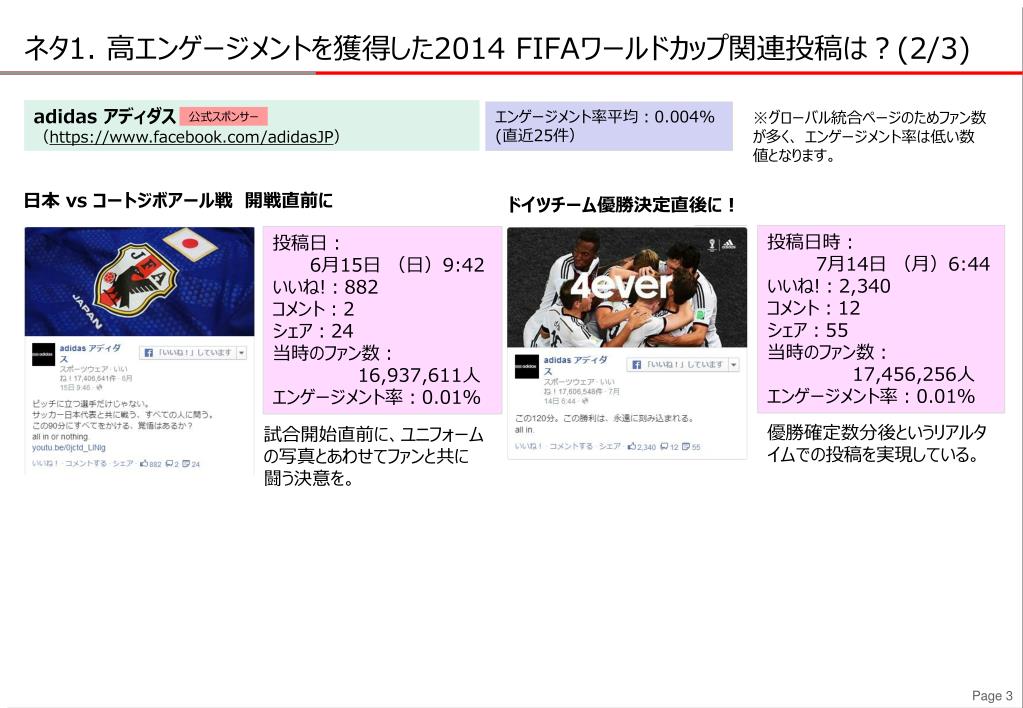This screenshot has height=708, width=1023.
Task: Click the share icon beside 55
Action: tap(686, 447)
